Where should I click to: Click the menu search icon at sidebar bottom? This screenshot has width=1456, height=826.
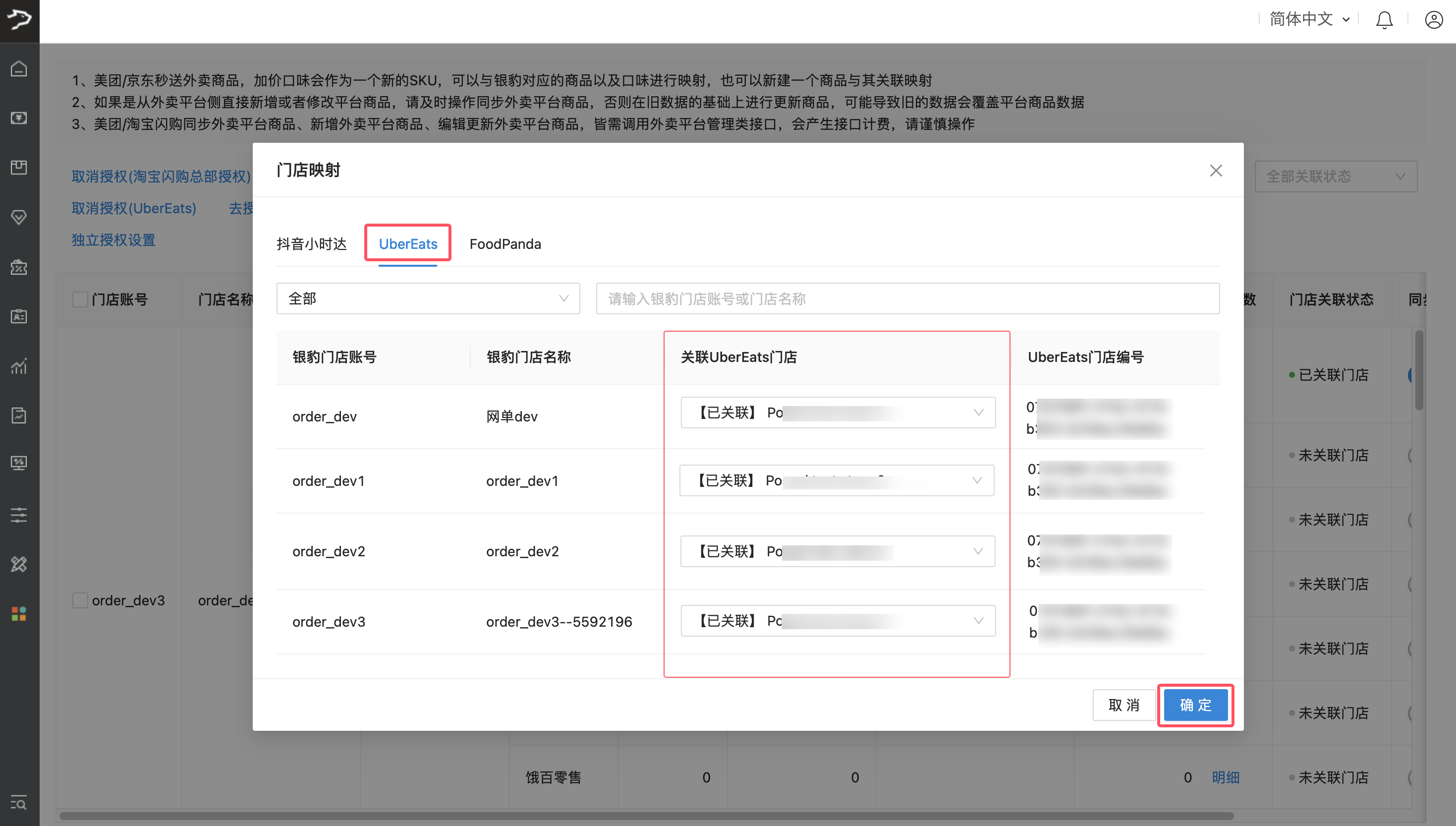(x=19, y=803)
